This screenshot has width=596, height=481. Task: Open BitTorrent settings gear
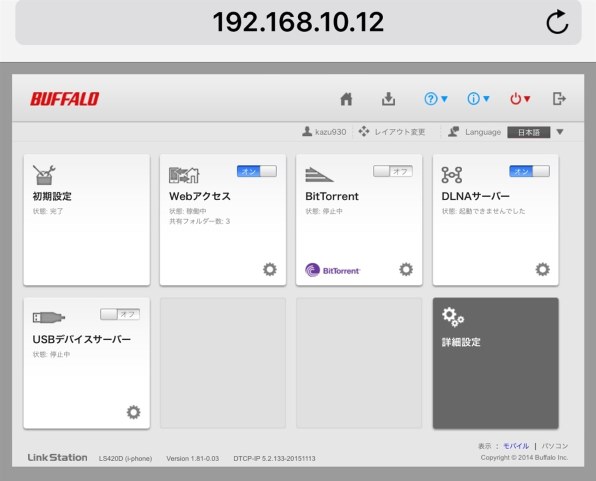click(x=406, y=269)
